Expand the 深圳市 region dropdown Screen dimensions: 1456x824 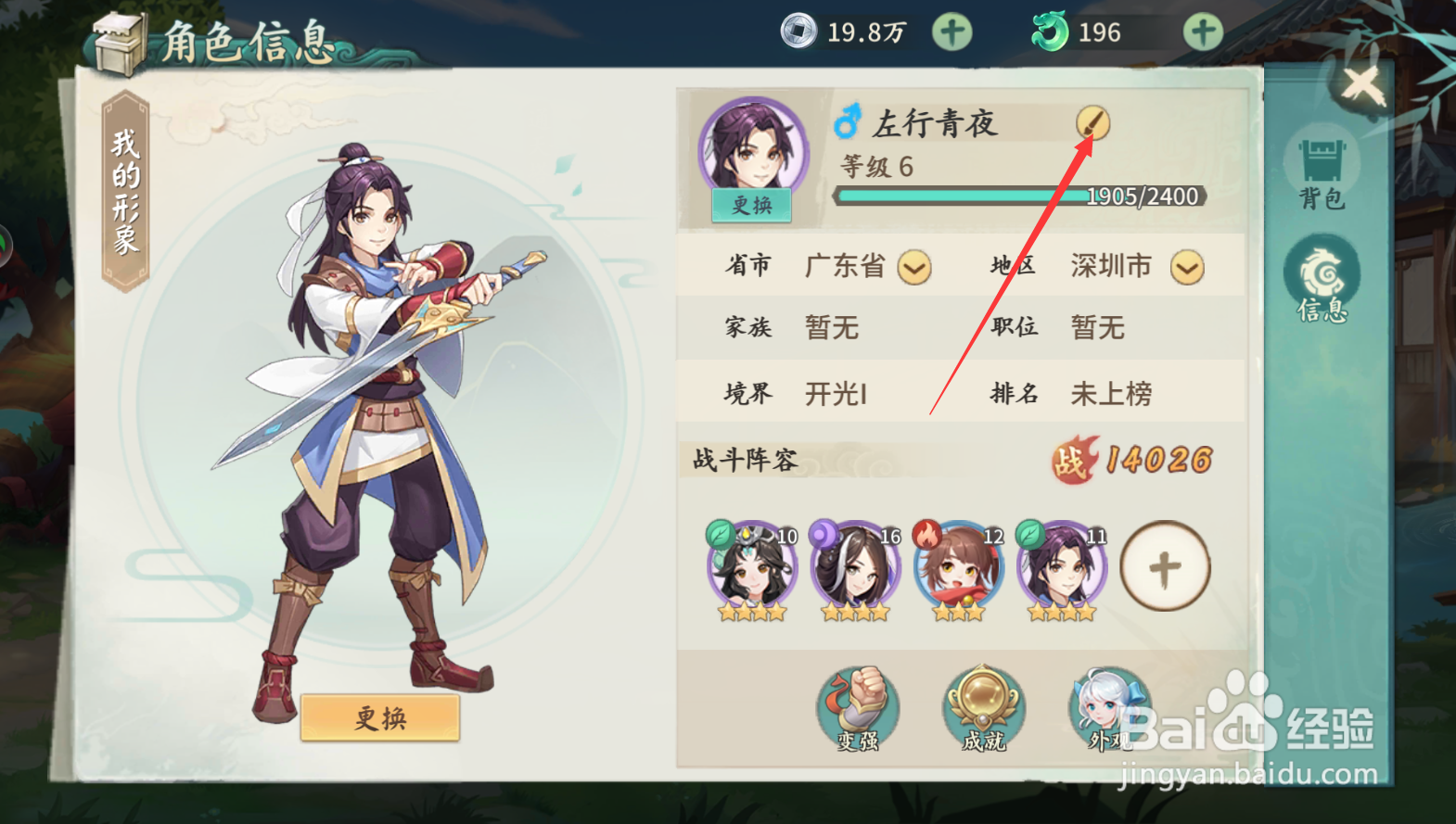[1187, 268]
